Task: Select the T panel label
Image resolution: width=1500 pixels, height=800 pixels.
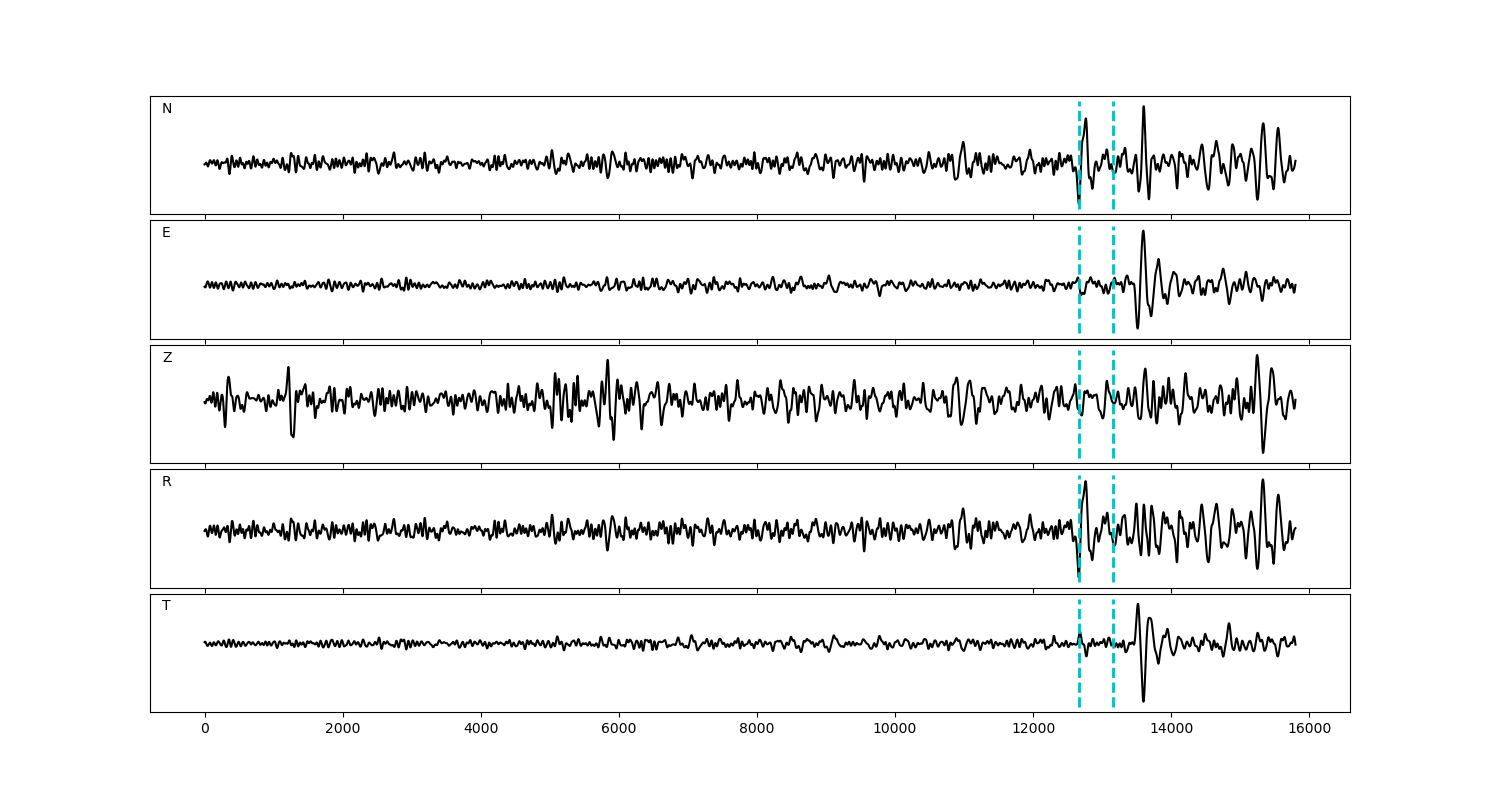Action: pyautogui.click(x=166, y=606)
